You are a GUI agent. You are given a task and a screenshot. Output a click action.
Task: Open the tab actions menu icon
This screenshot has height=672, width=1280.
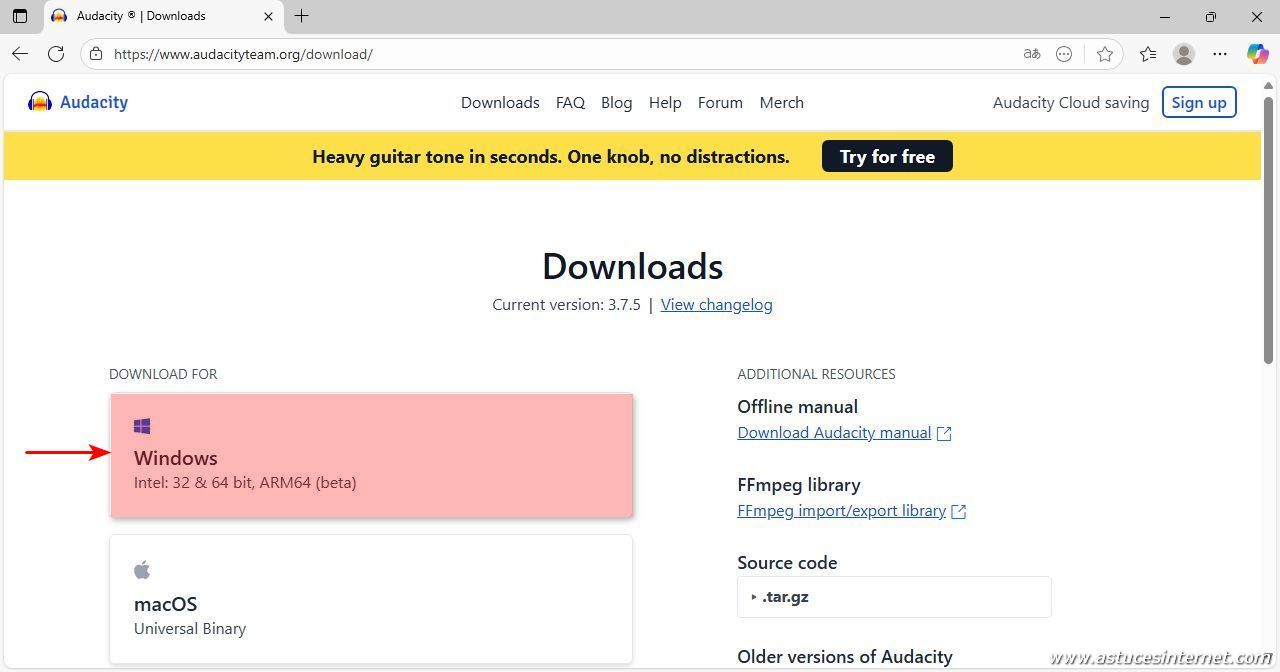[x=20, y=16]
